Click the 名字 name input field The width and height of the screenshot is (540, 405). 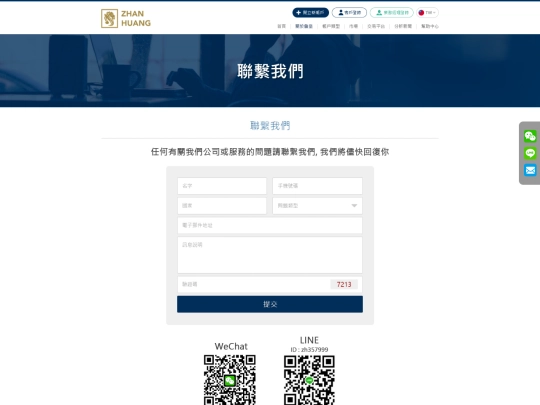[x=222, y=186]
